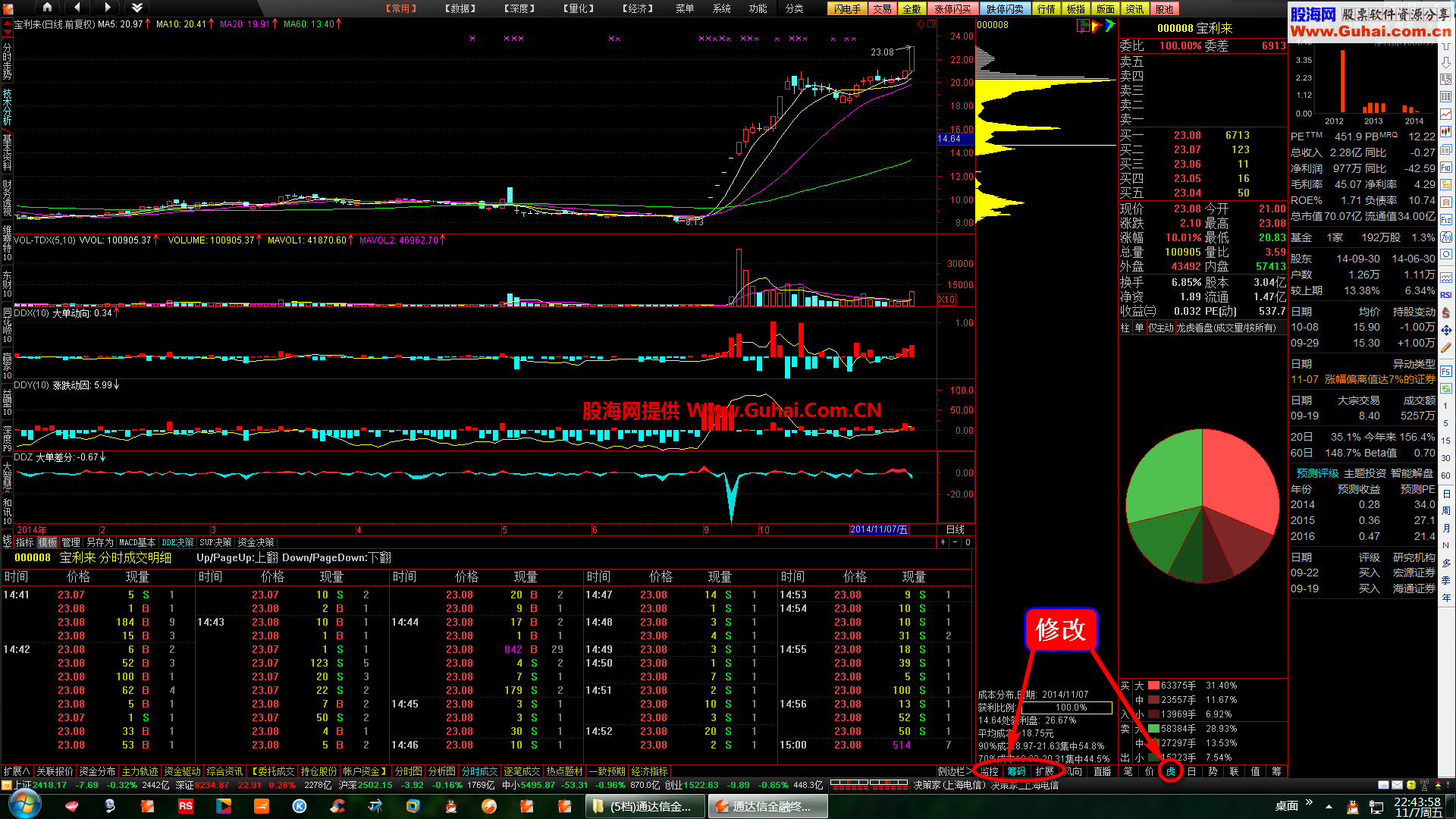Go to the home screen icon
The image size is (1456, 819).
pyautogui.click(x=47, y=8)
